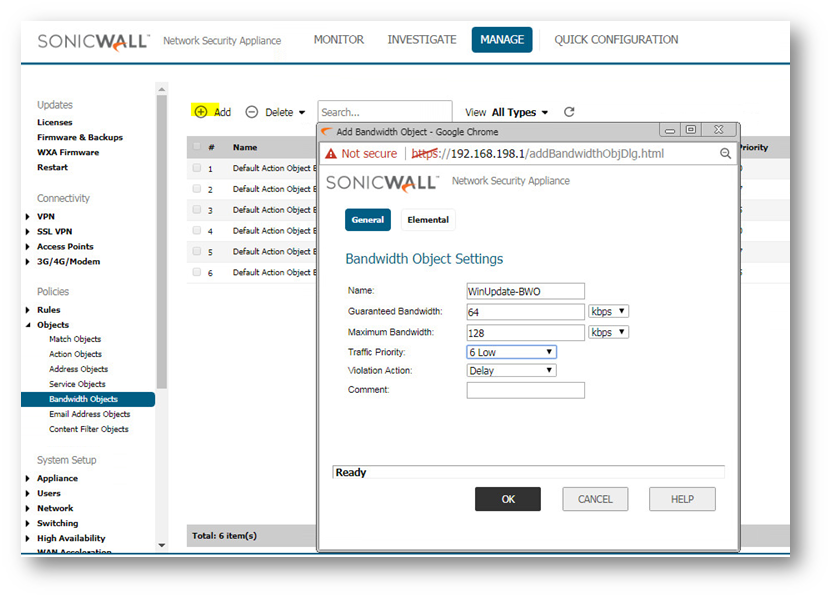The height and width of the screenshot is (599, 832).
Task: Open the Violation Action dropdown
Action: (x=511, y=371)
